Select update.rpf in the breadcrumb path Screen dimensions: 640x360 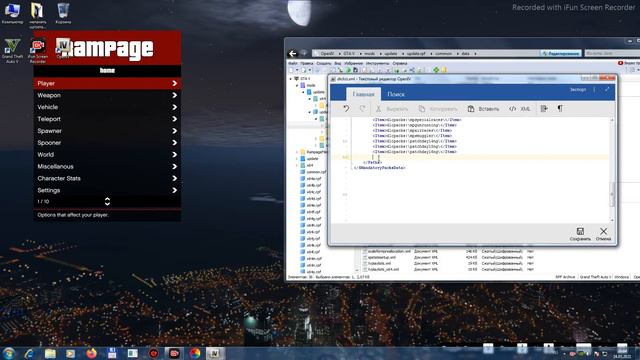[416, 53]
